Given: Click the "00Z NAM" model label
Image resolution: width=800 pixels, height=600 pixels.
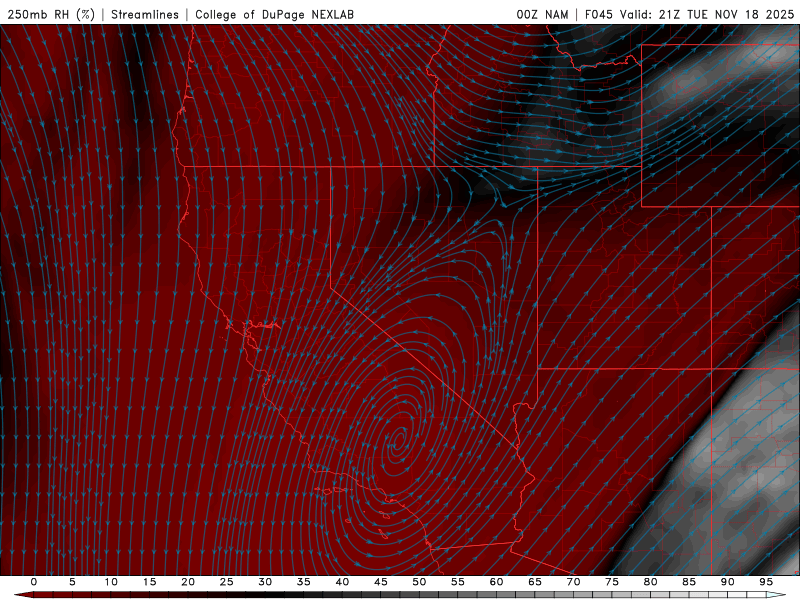Looking at the screenshot, I should (x=542, y=14).
